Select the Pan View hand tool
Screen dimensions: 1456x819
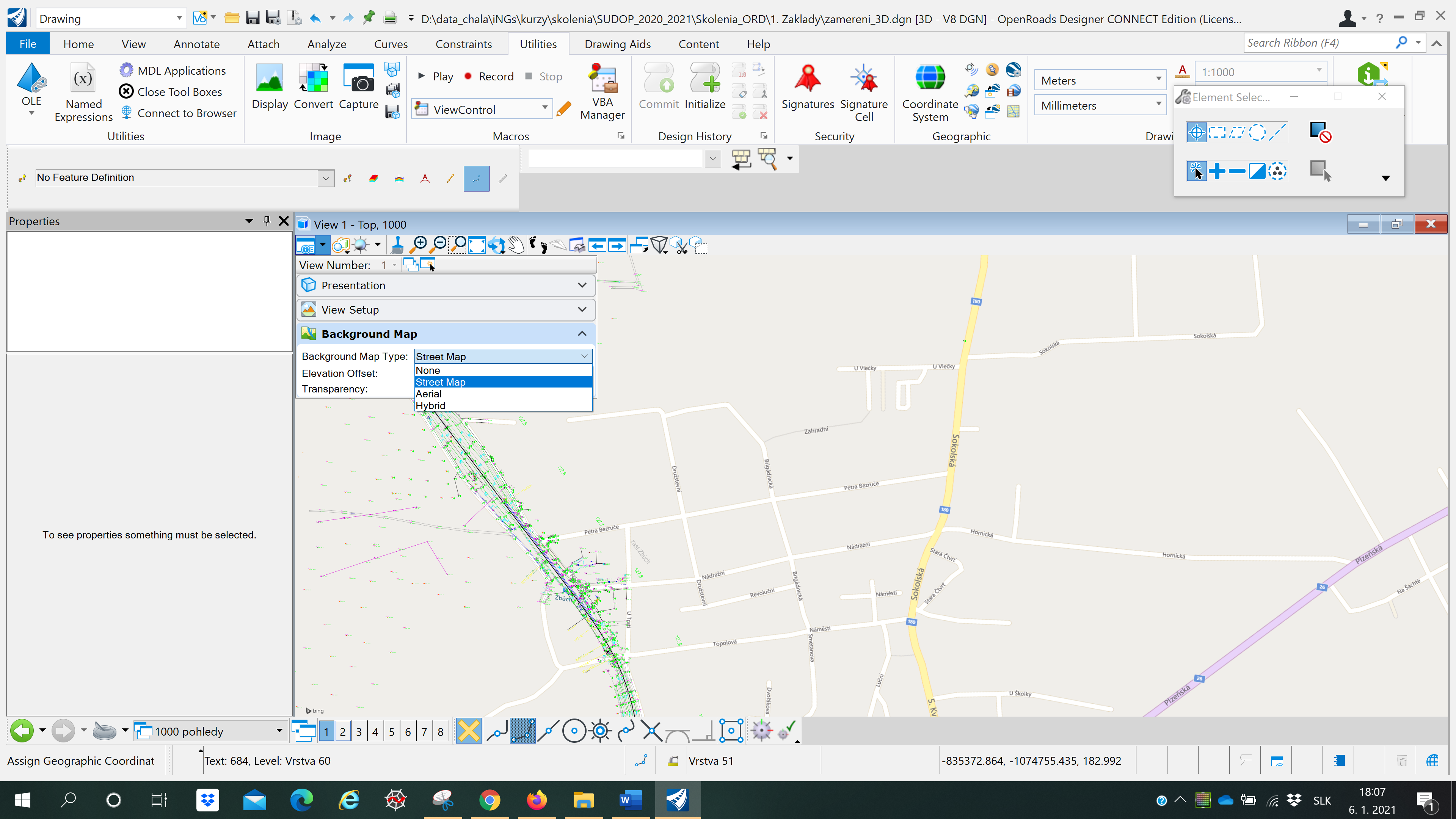coord(516,245)
